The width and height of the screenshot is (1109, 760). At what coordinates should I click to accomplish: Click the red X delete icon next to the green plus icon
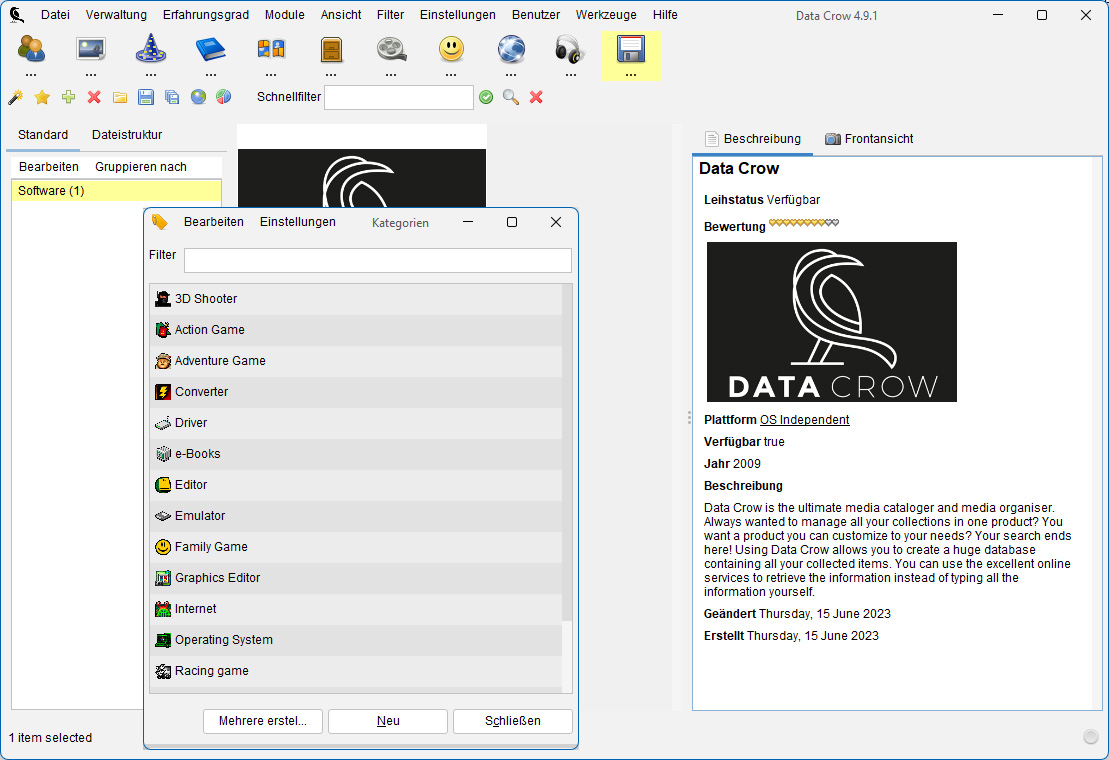click(94, 97)
